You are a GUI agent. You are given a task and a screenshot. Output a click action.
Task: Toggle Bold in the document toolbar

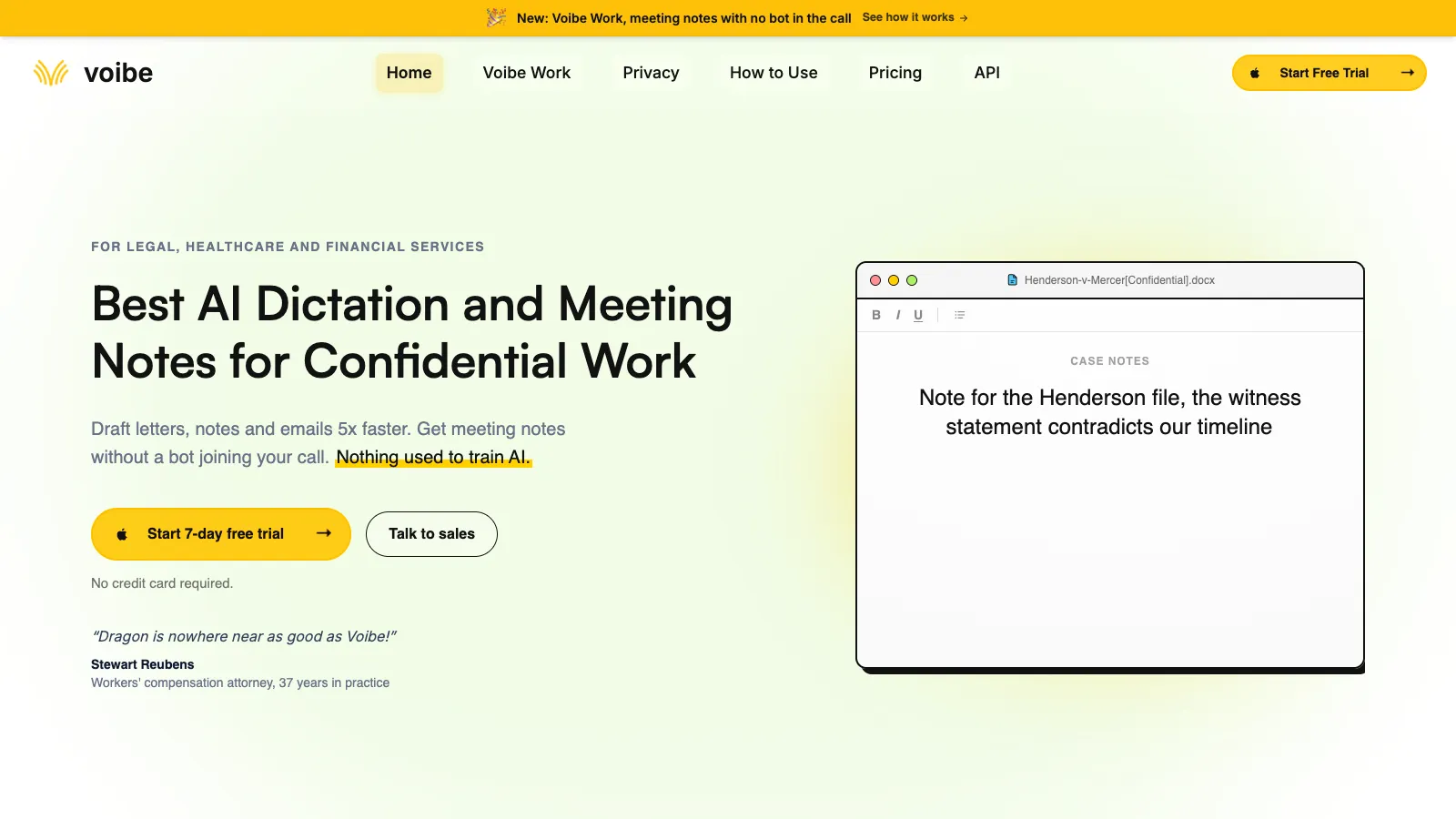(876, 315)
